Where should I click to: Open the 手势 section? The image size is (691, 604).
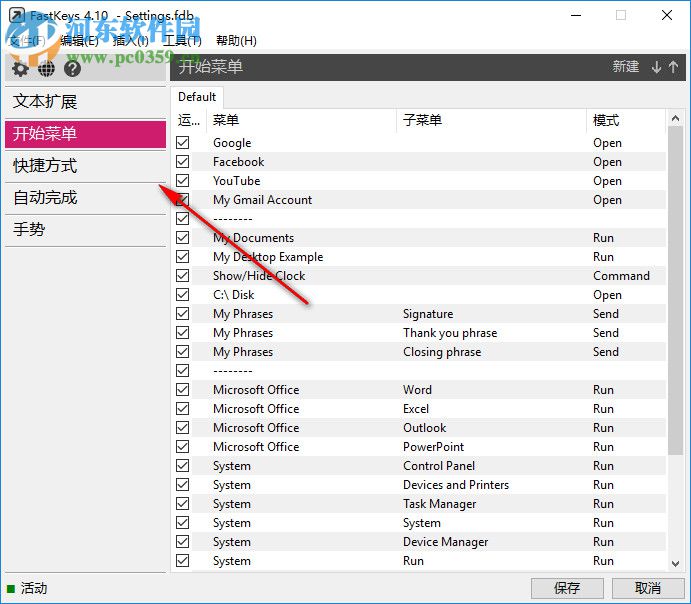coord(85,230)
